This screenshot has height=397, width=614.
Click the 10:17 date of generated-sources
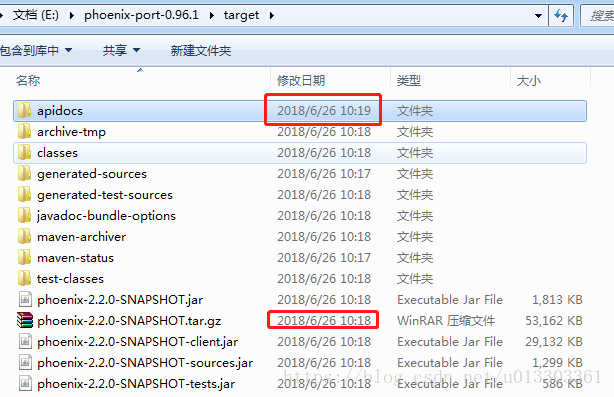tap(324, 173)
